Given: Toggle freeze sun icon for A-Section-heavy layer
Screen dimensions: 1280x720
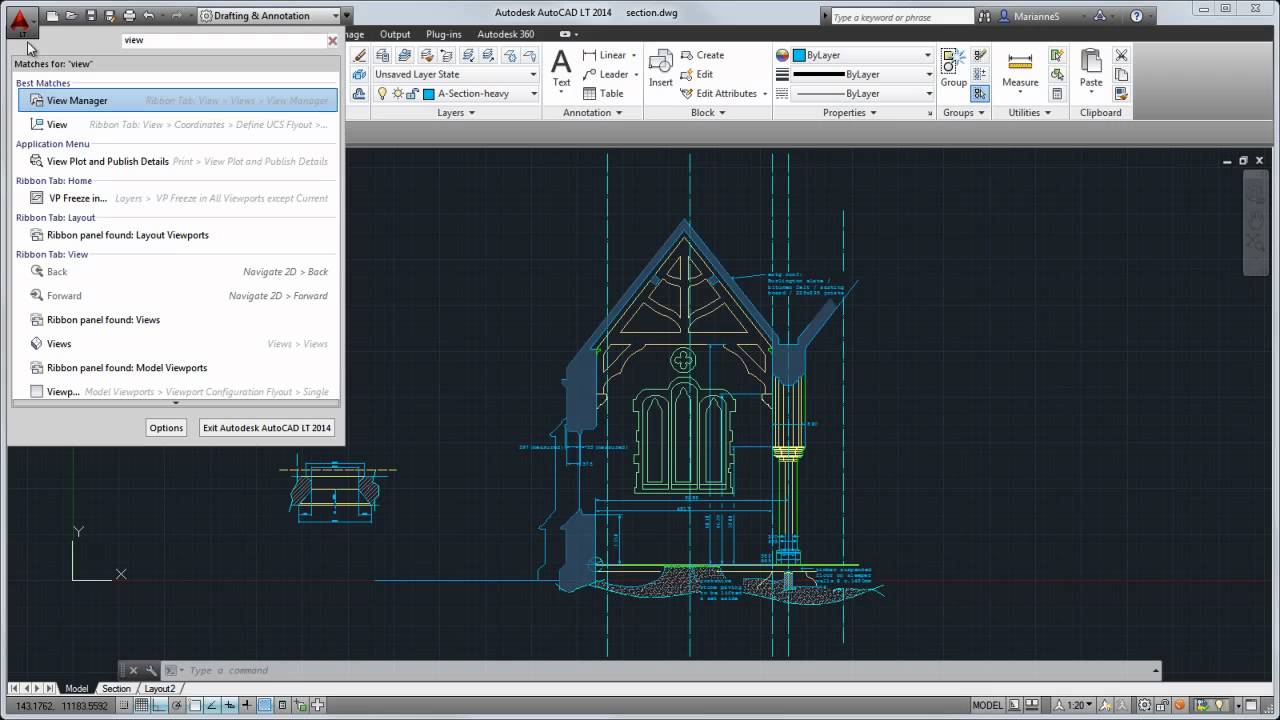Looking at the screenshot, I should (x=397, y=93).
